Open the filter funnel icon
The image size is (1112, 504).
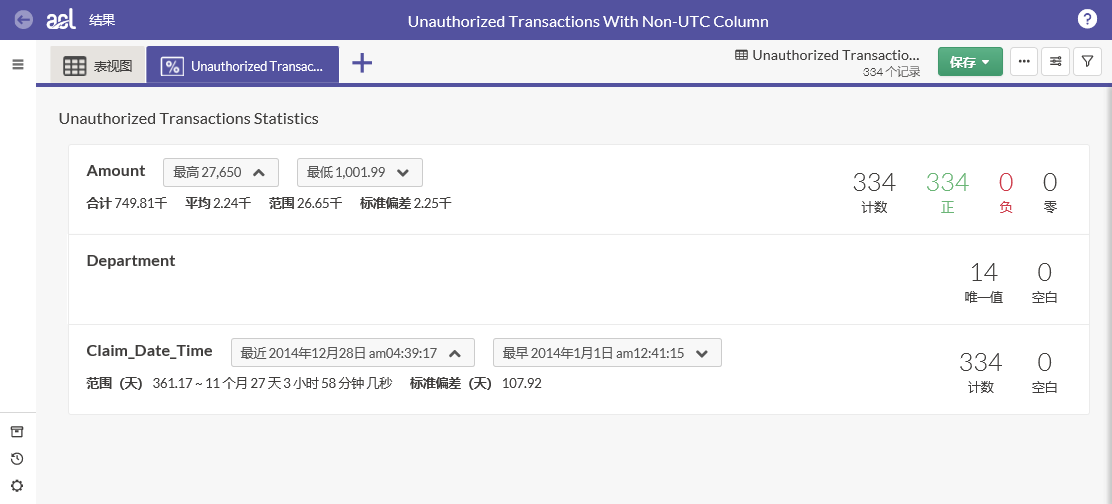(1087, 62)
